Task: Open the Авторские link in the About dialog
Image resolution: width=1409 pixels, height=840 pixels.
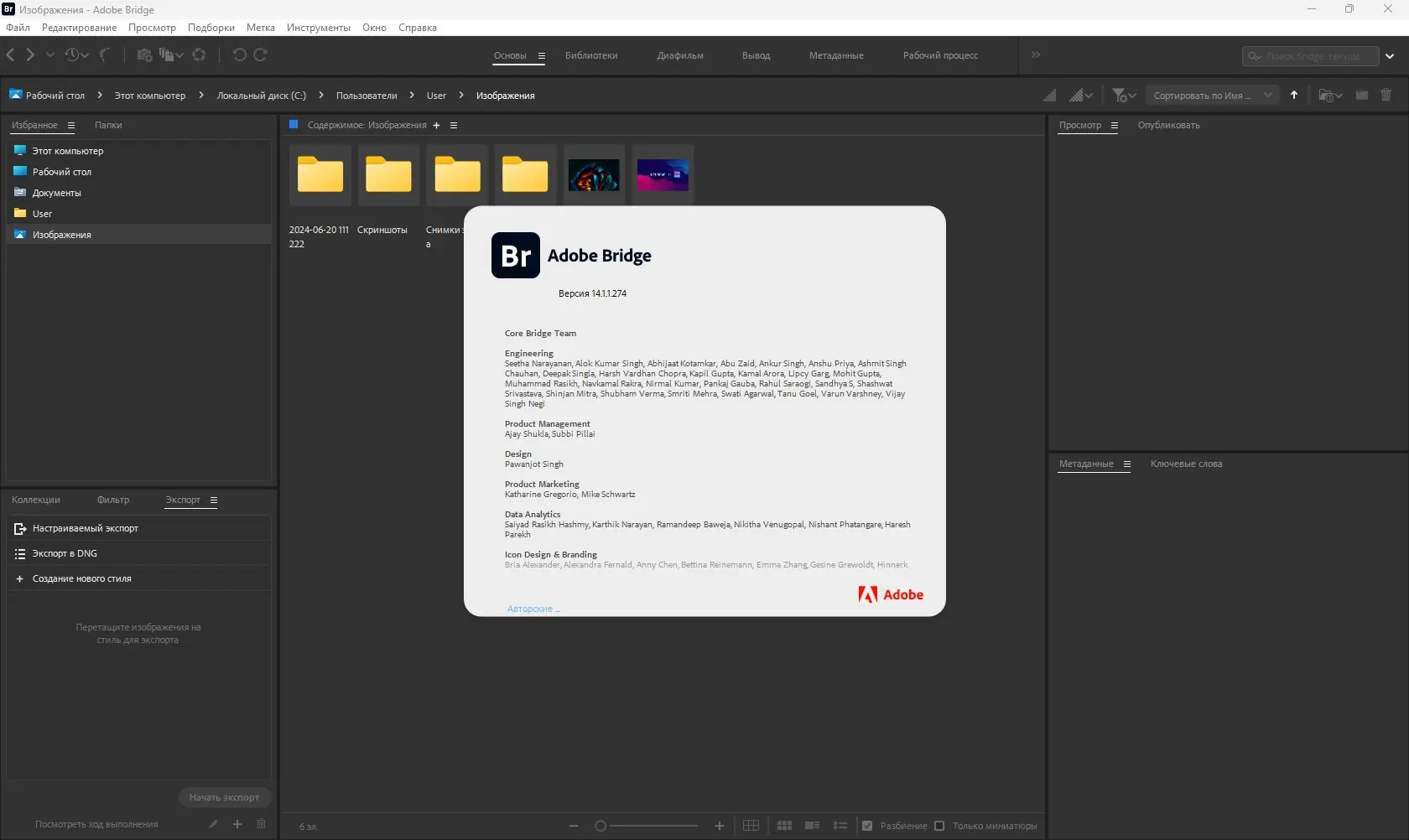Action: [x=533, y=609]
